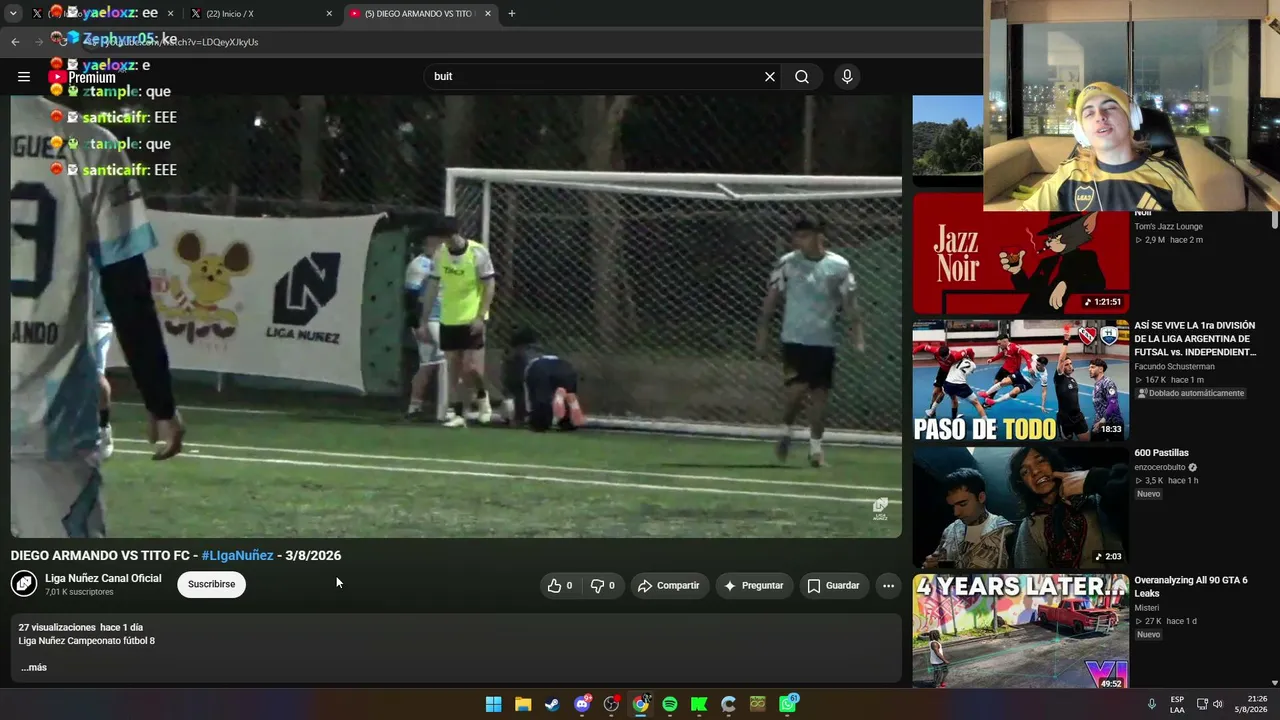Open volume control in system tray
The image size is (1280, 720).
[x=1218, y=704]
